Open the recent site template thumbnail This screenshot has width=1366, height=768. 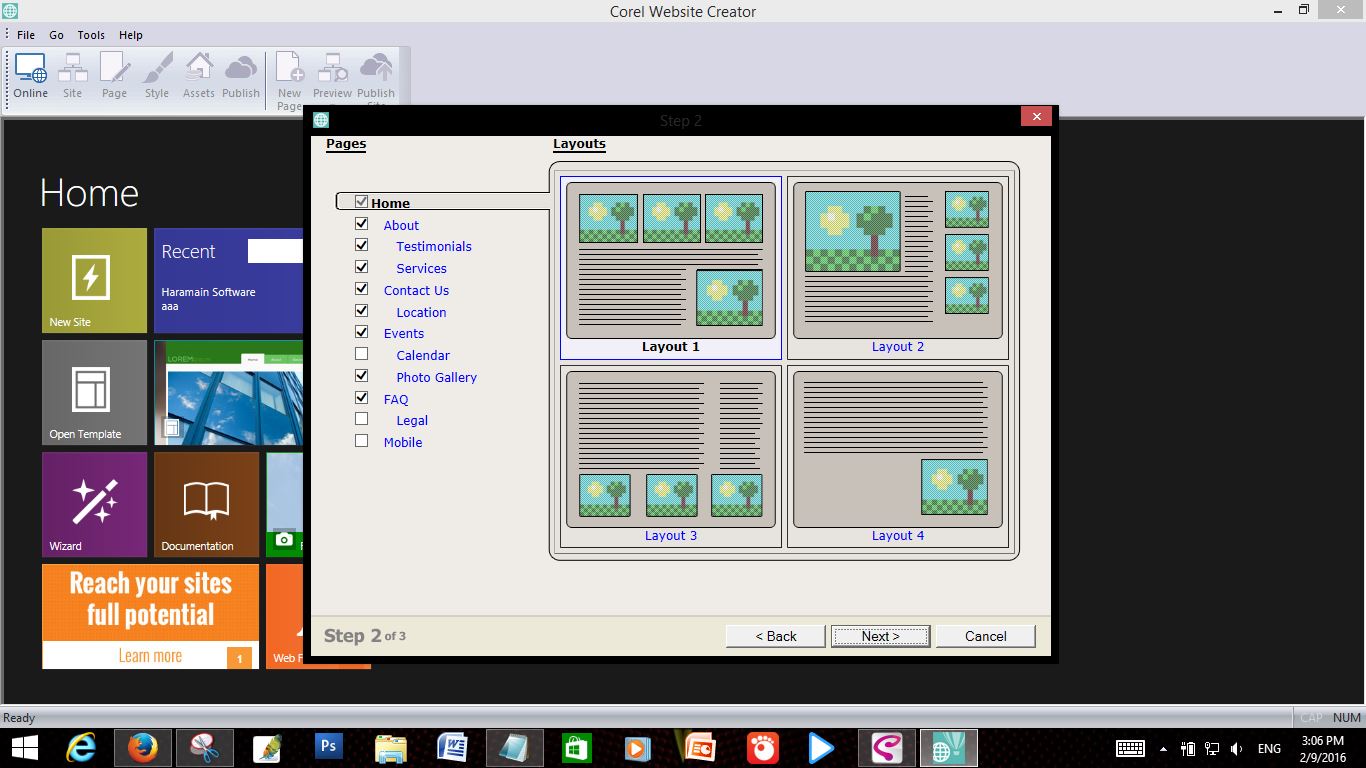(229, 392)
